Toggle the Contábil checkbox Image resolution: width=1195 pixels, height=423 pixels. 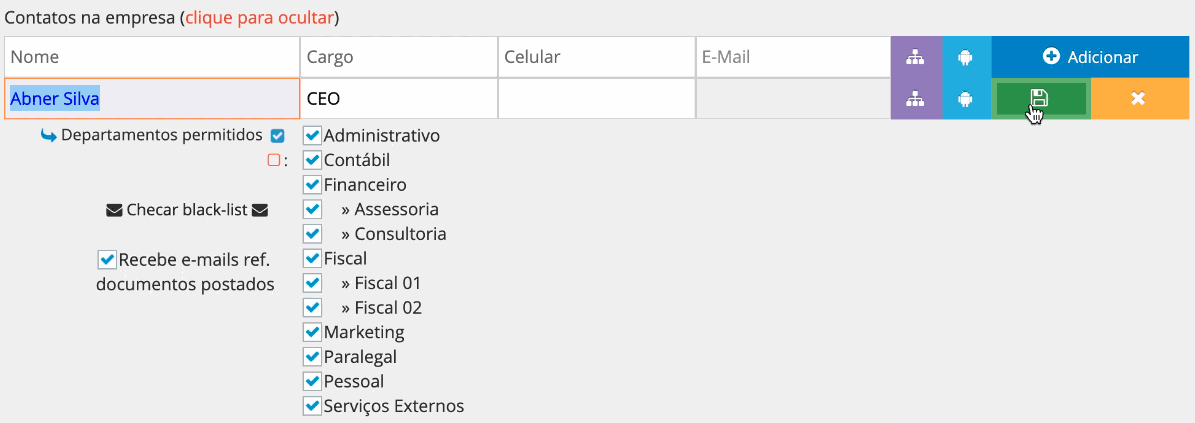(x=312, y=160)
